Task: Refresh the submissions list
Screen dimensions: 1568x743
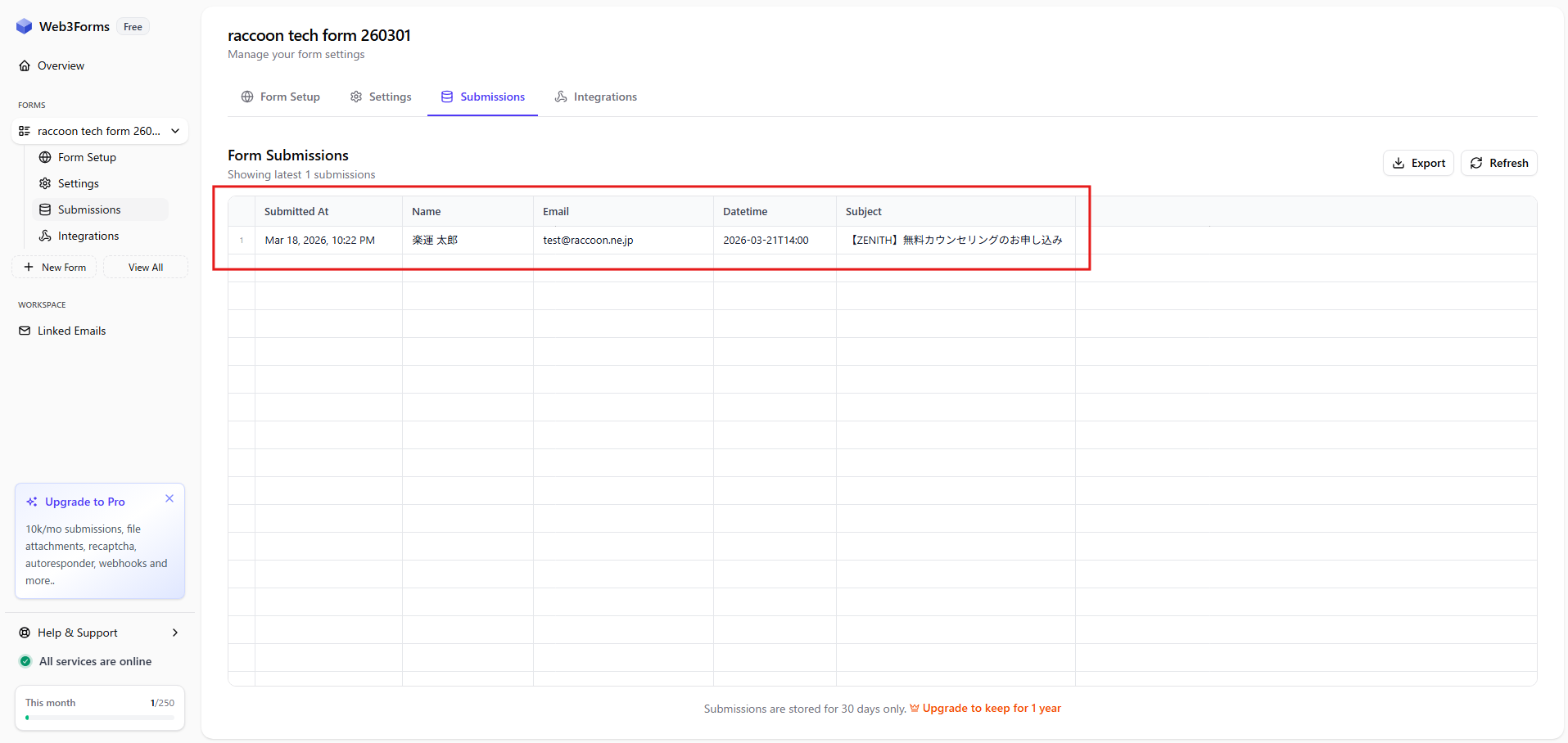Action: point(1498,163)
